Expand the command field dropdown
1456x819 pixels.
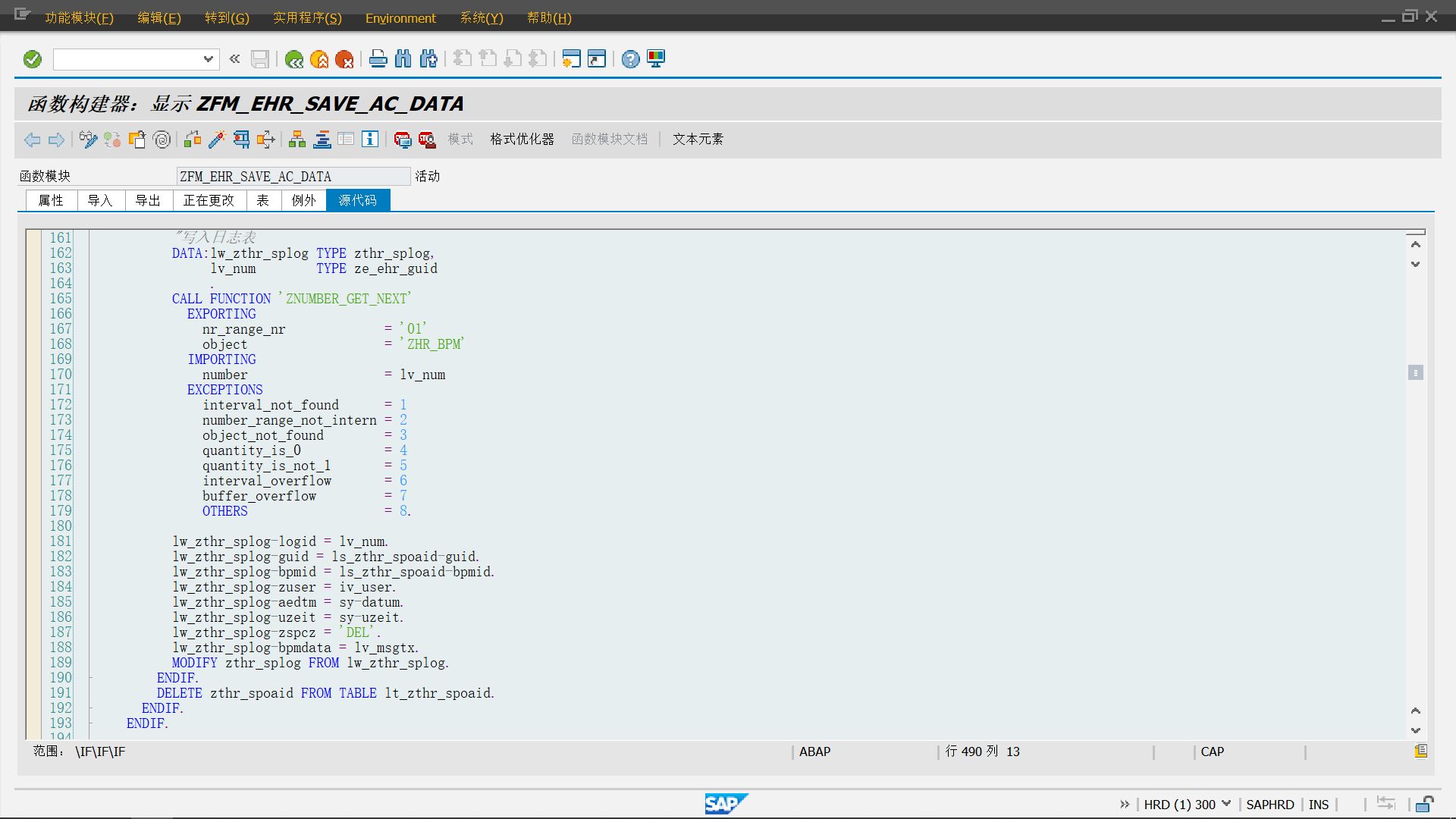pos(208,59)
